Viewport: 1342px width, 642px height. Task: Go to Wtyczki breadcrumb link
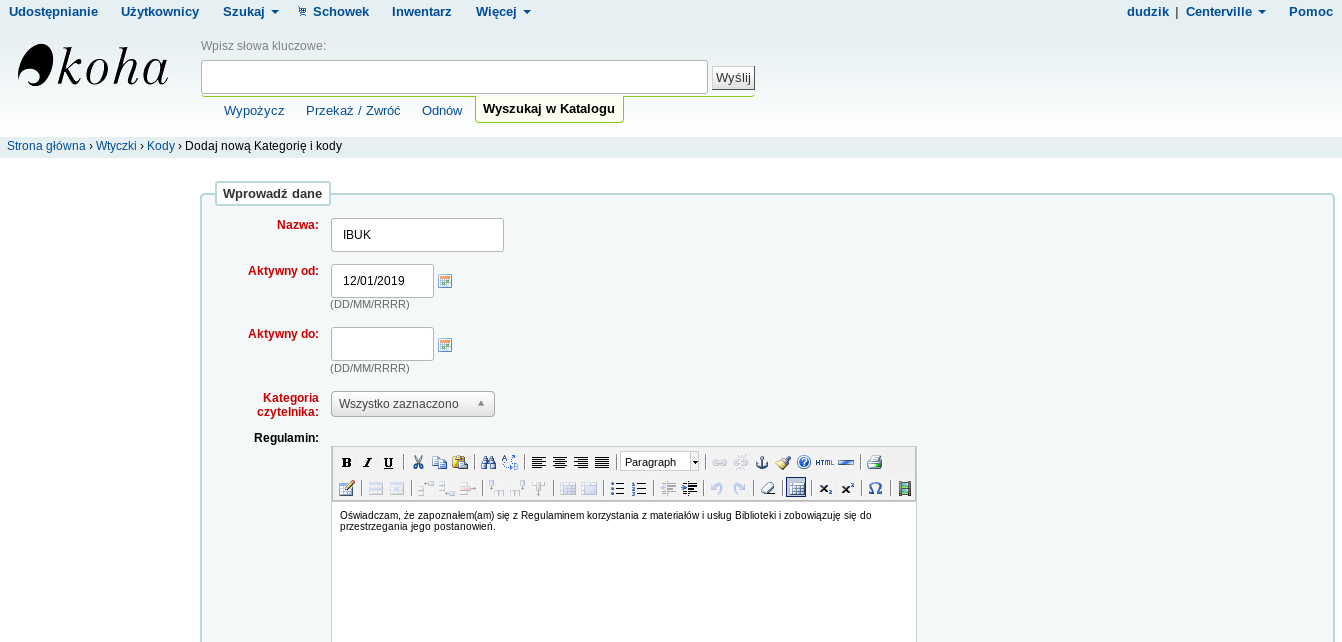116,146
